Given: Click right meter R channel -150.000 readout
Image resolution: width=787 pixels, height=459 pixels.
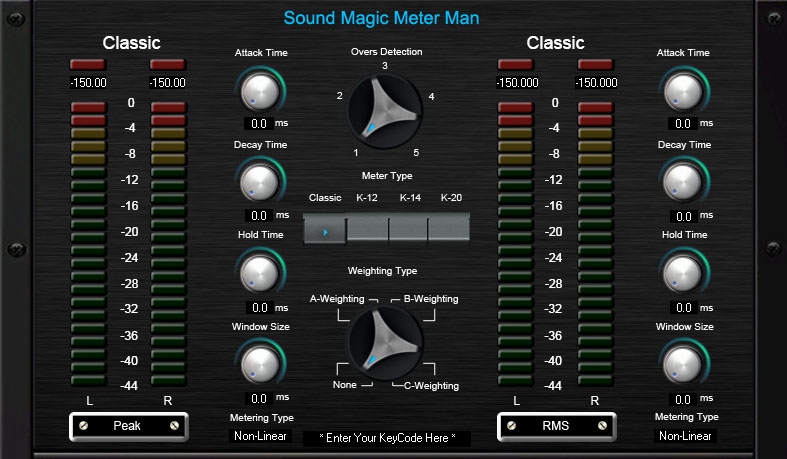Looking at the screenshot, I should pos(596,83).
